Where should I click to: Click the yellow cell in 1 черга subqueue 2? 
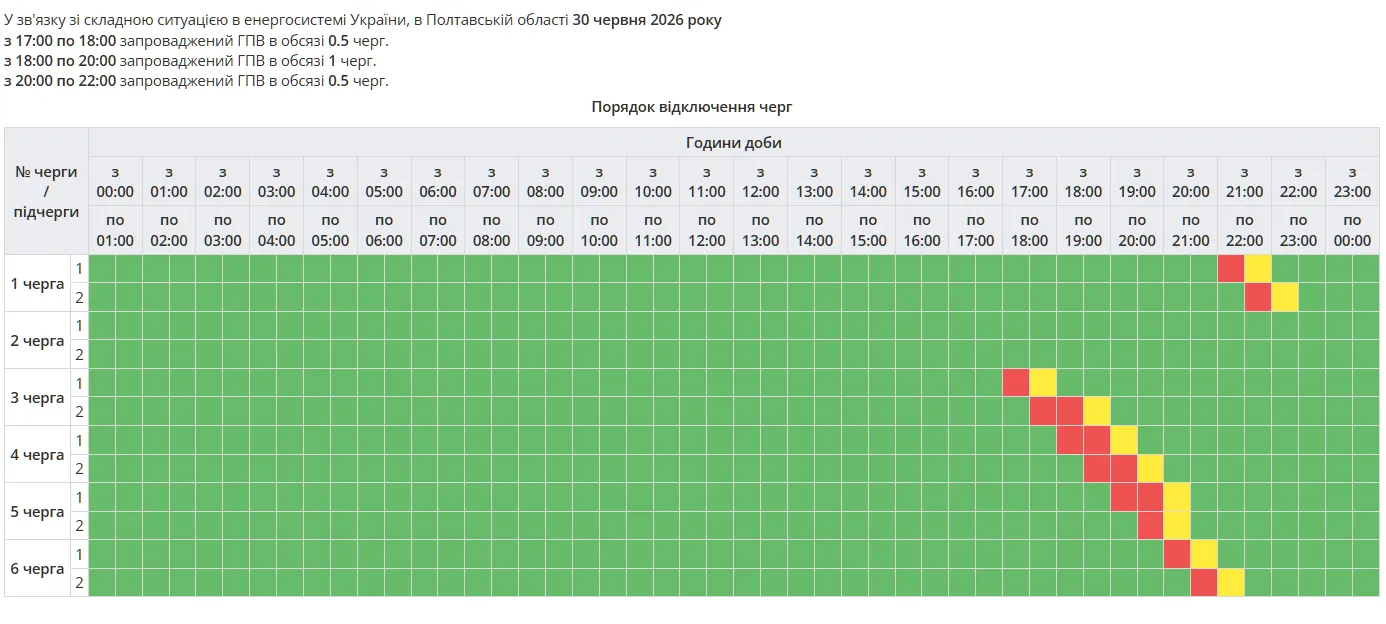[x=1285, y=297]
